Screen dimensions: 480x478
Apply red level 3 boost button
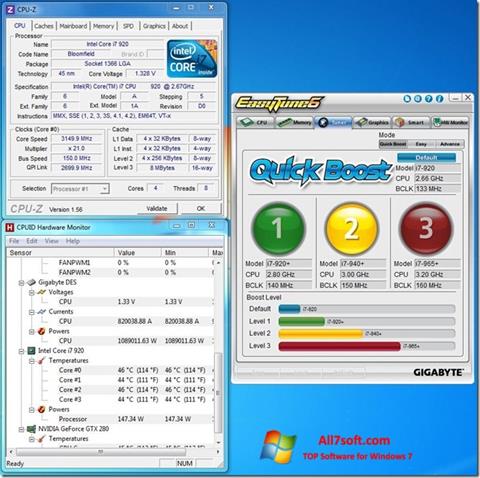coord(426,229)
